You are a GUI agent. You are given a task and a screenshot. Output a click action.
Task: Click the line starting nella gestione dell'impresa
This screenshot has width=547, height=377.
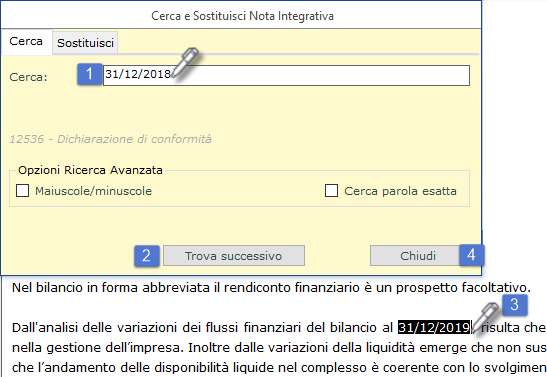279,348
